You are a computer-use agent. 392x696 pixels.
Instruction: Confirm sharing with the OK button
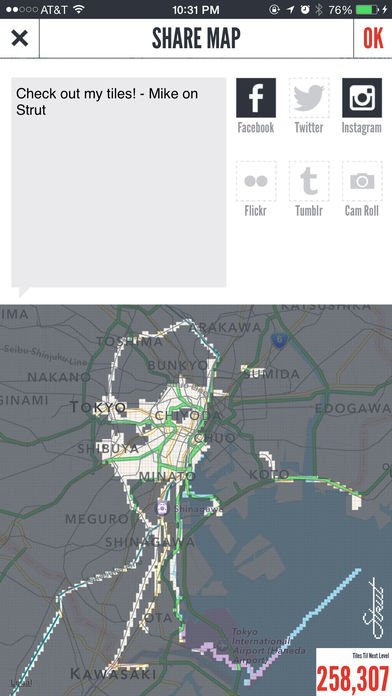click(373, 38)
